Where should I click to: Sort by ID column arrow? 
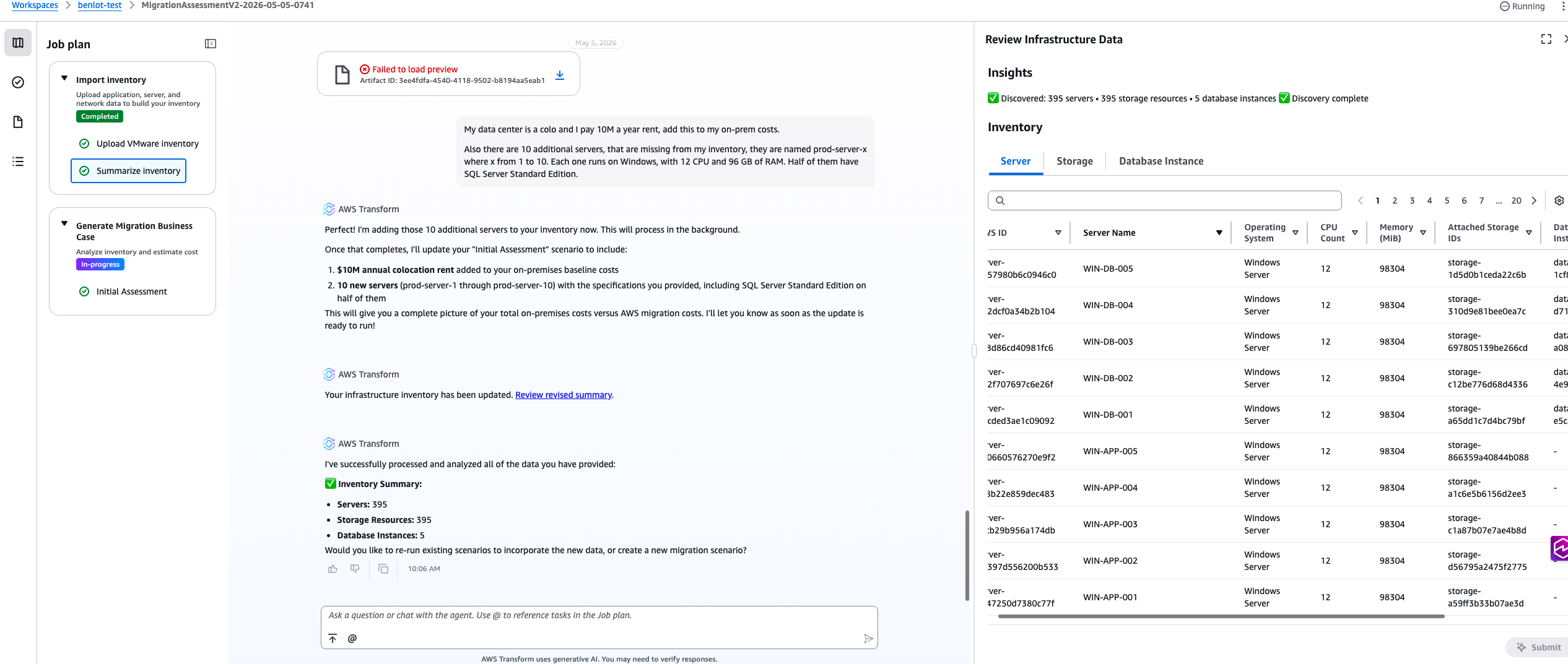pyautogui.click(x=1058, y=233)
